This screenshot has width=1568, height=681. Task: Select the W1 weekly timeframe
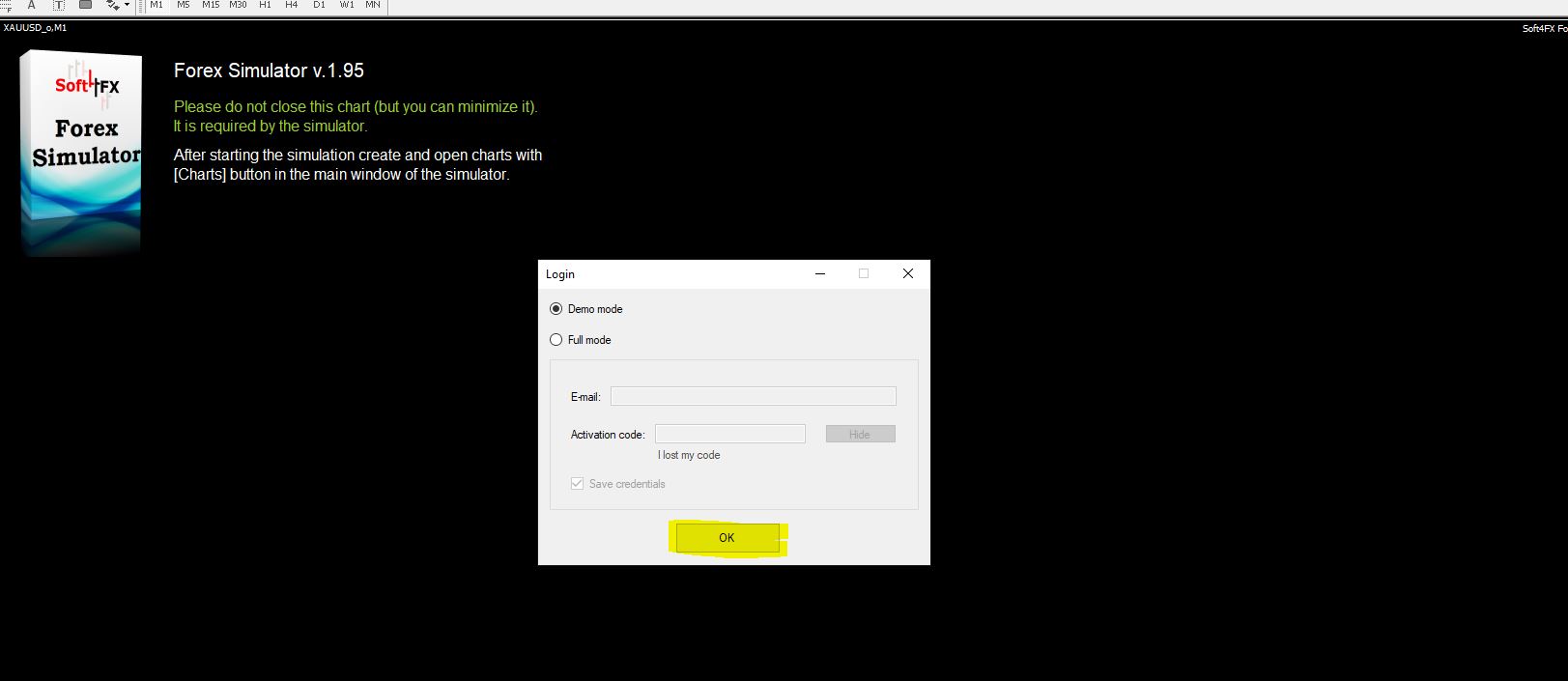(x=347, y=5)
